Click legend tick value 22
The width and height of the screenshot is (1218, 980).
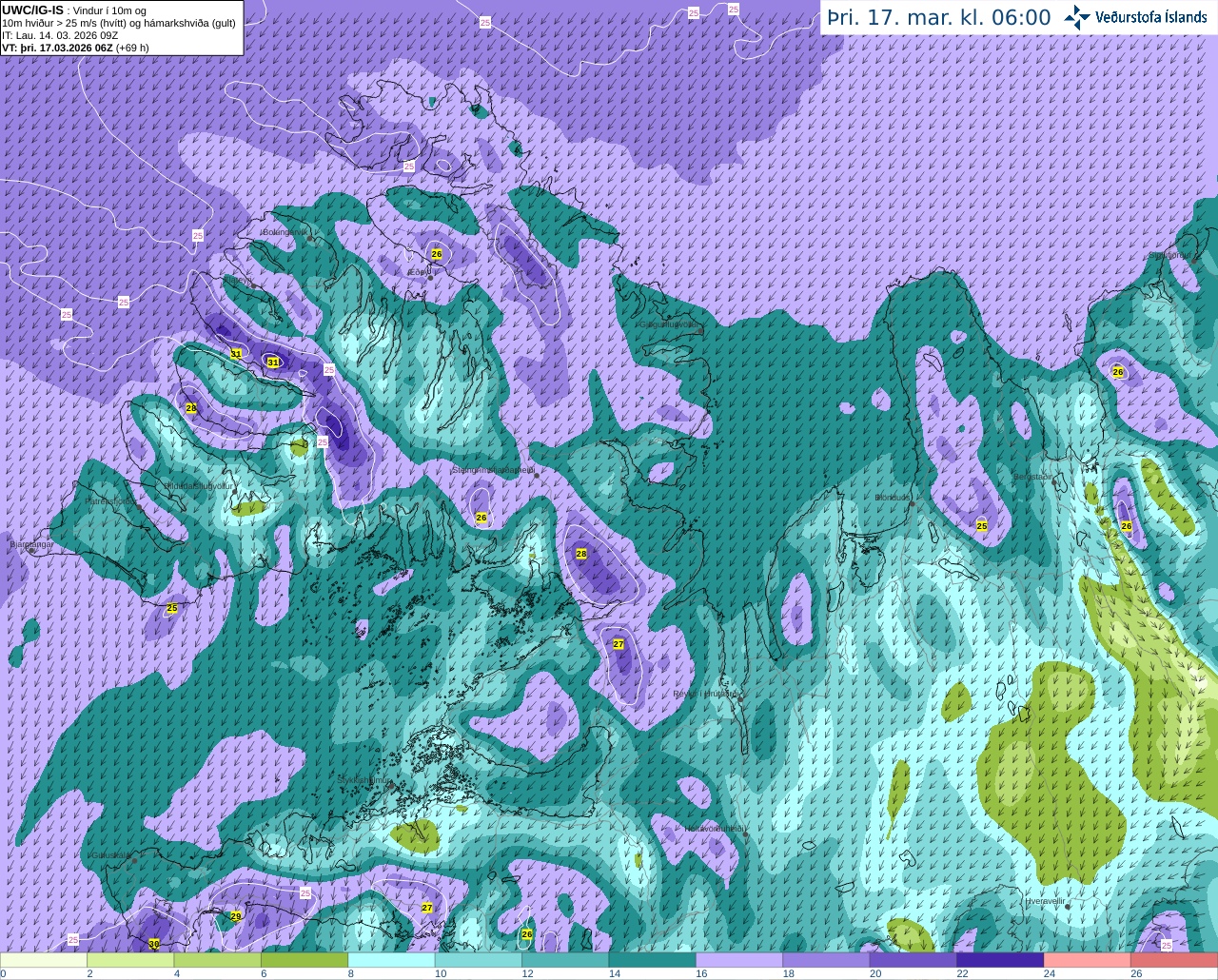point(961,973)
